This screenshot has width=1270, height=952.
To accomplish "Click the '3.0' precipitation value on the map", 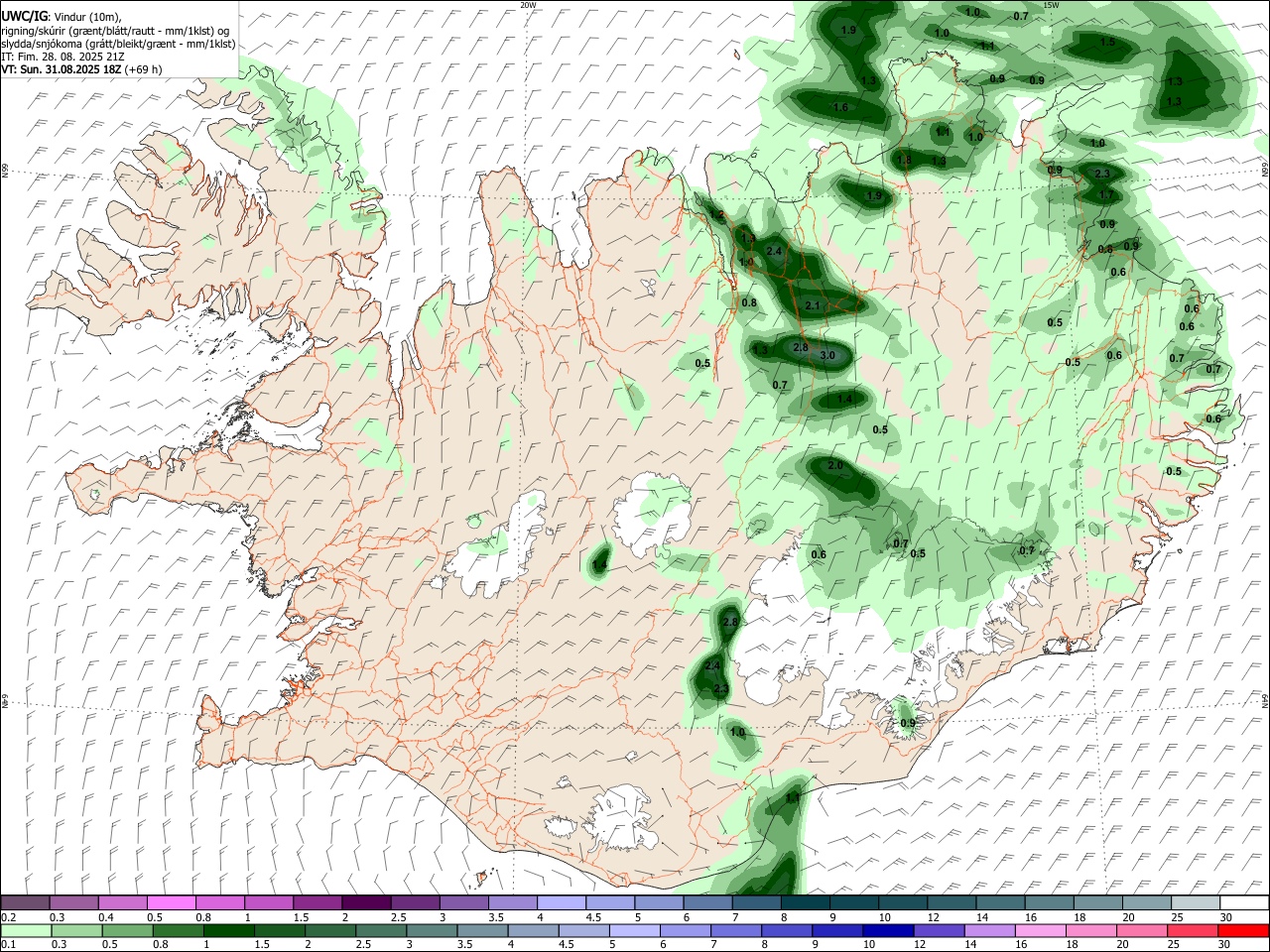I will [828, 355].
